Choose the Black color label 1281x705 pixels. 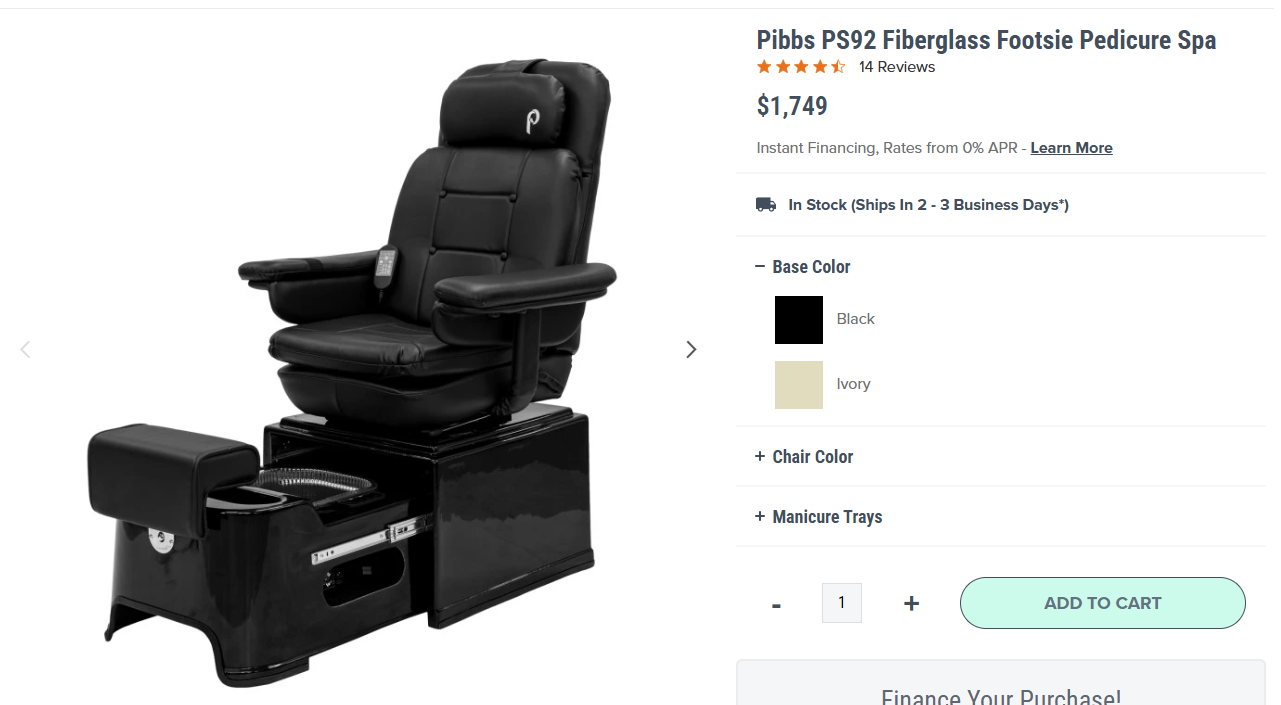click(856, 319)
